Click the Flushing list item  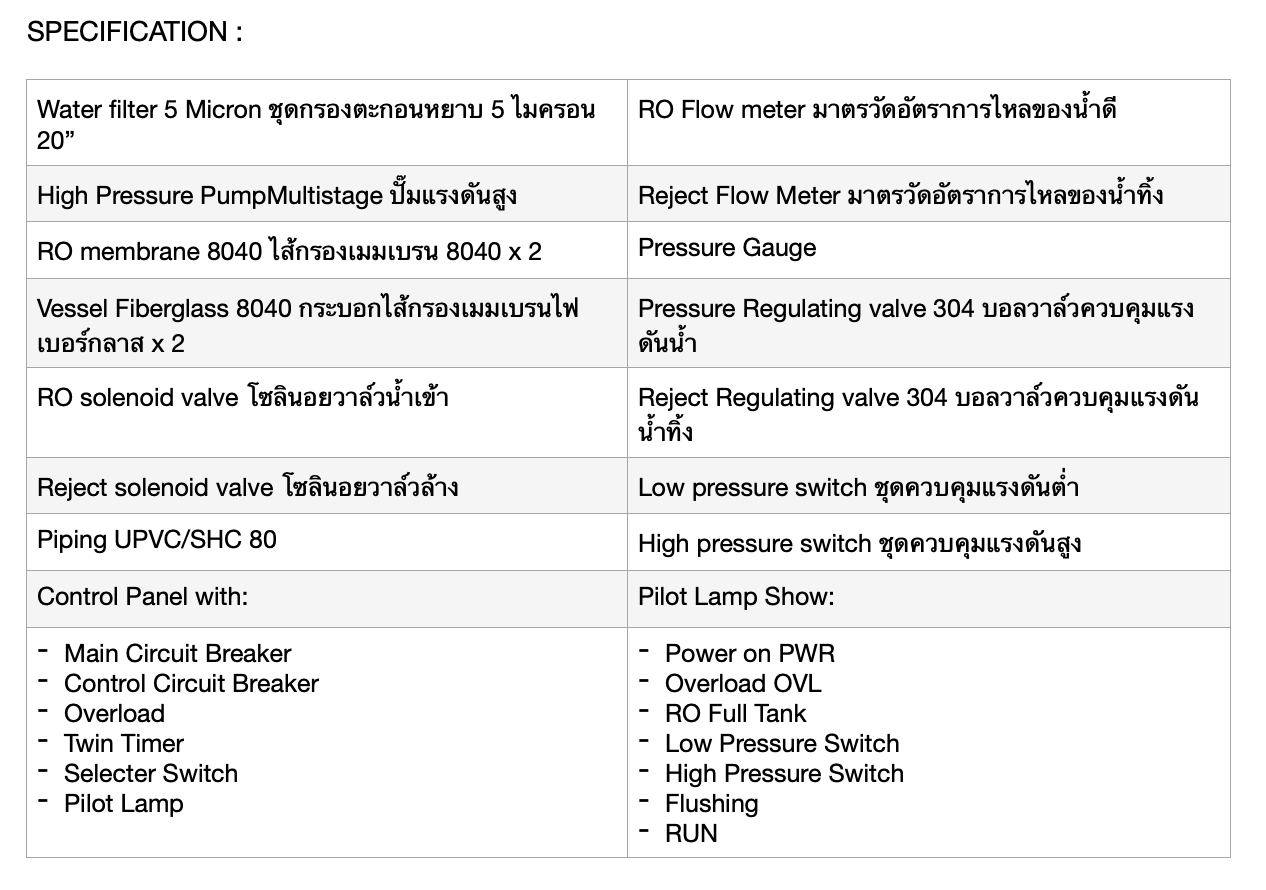[711, 803]
